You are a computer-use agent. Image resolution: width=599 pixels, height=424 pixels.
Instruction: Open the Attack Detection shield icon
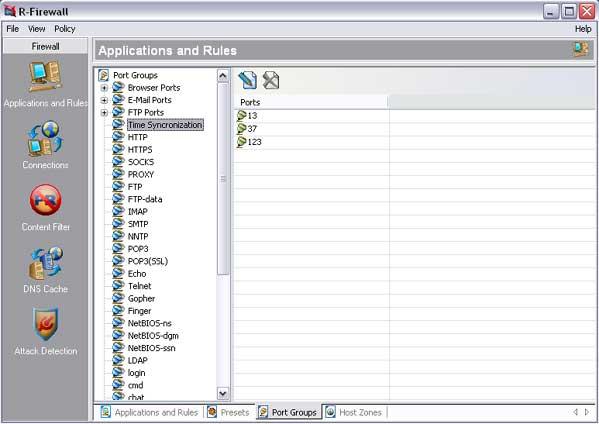(45, 324)
